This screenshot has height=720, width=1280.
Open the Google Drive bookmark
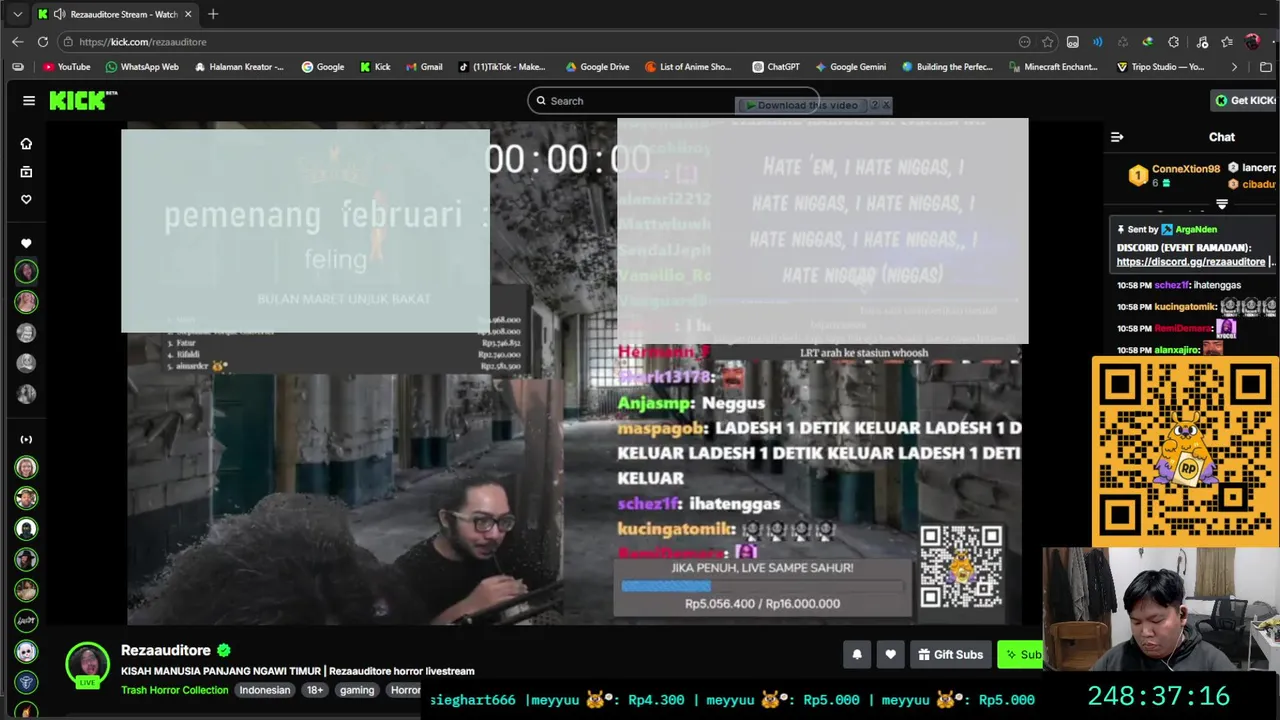tap(597, 67)
